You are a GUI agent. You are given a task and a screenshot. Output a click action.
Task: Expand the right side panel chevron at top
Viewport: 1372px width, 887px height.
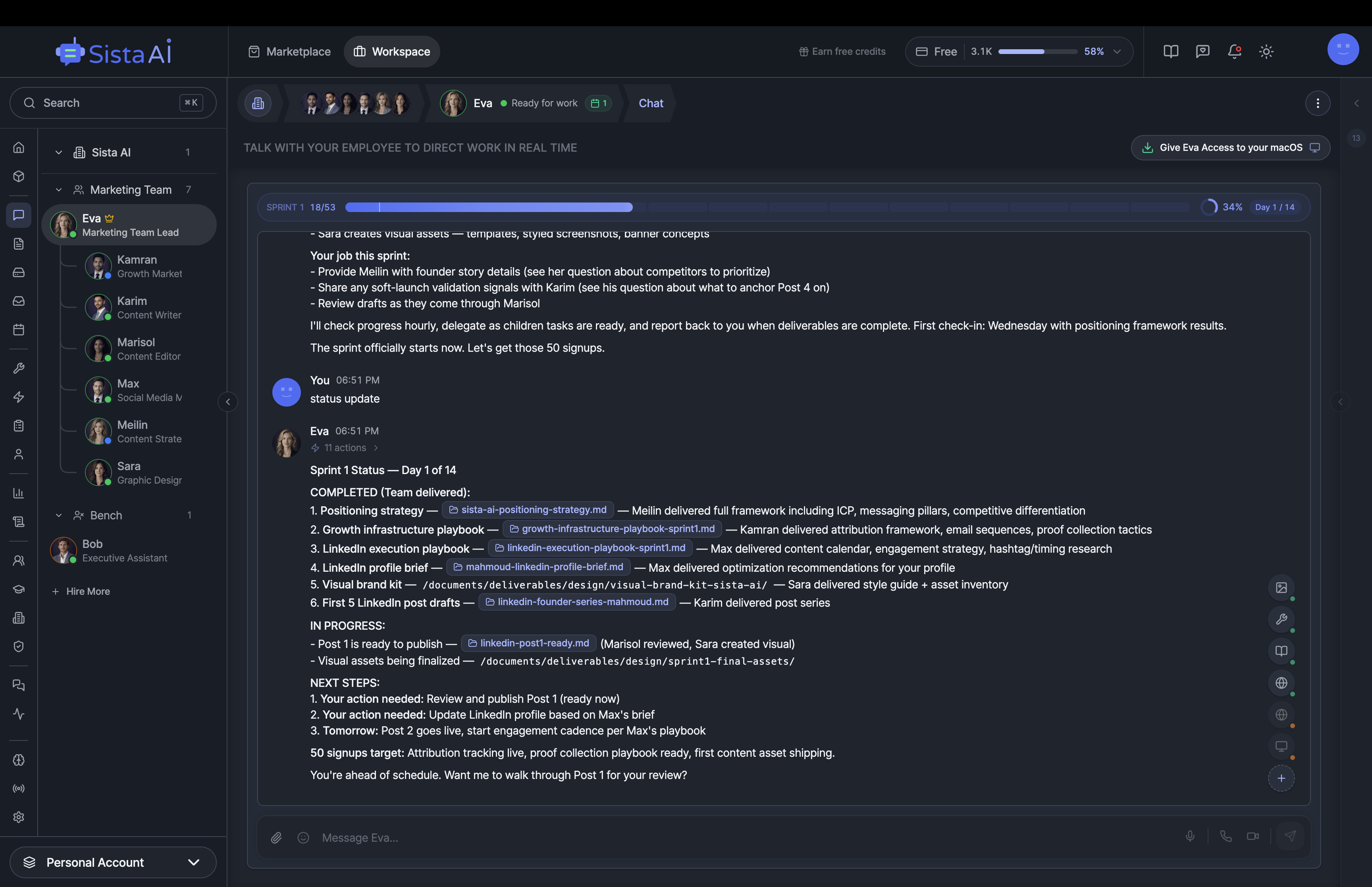(1356, 104)
